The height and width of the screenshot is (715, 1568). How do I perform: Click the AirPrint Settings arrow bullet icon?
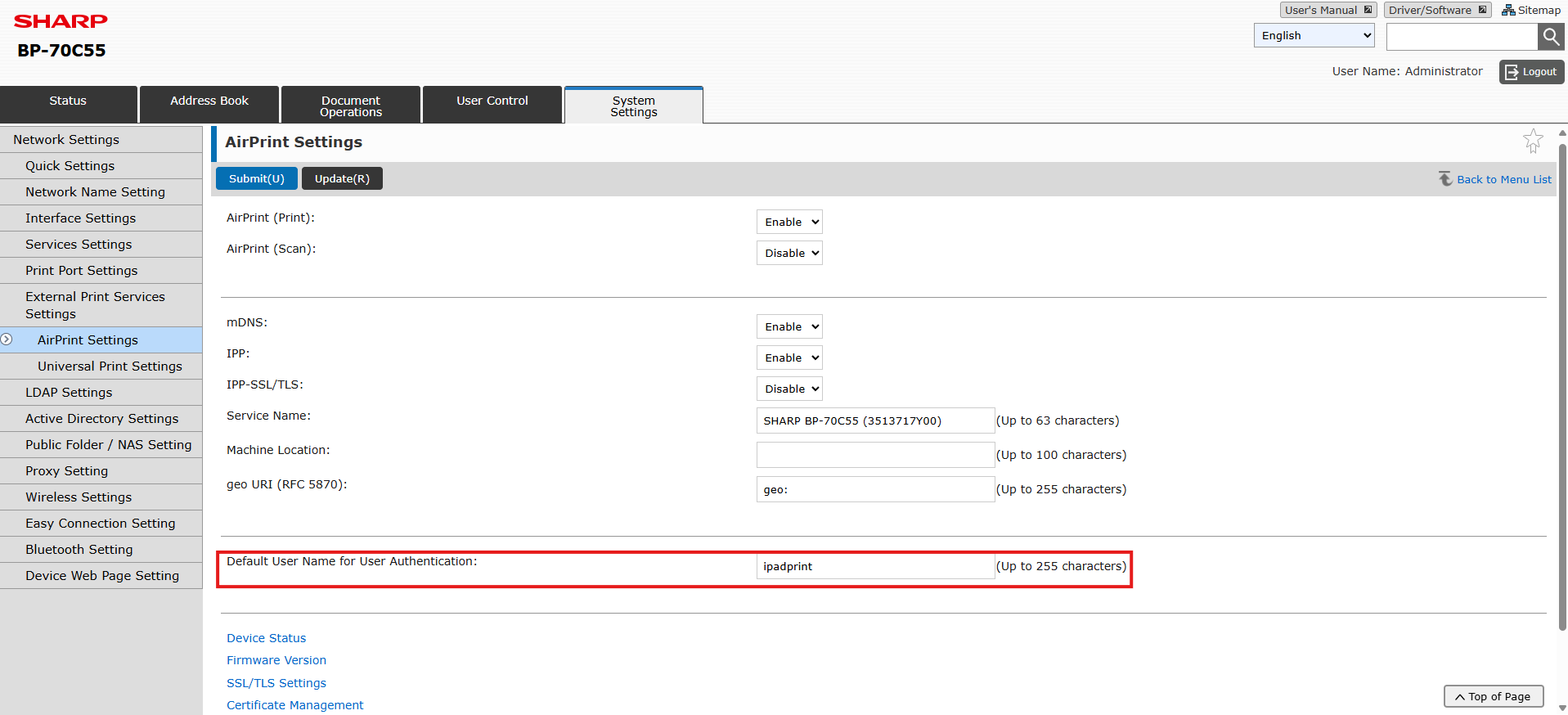(x=7, y=340)
